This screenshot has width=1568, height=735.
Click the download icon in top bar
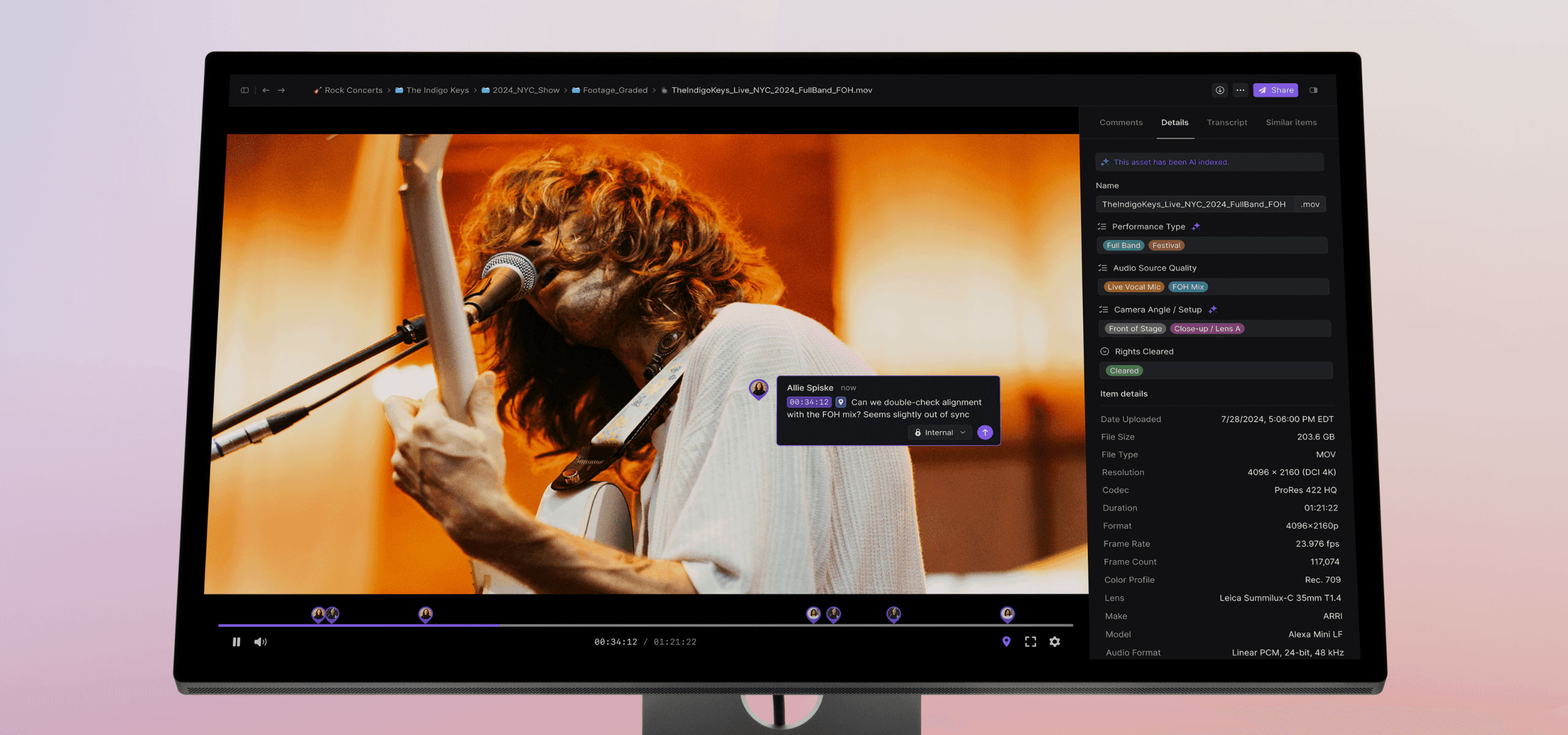coord(1219,90)
